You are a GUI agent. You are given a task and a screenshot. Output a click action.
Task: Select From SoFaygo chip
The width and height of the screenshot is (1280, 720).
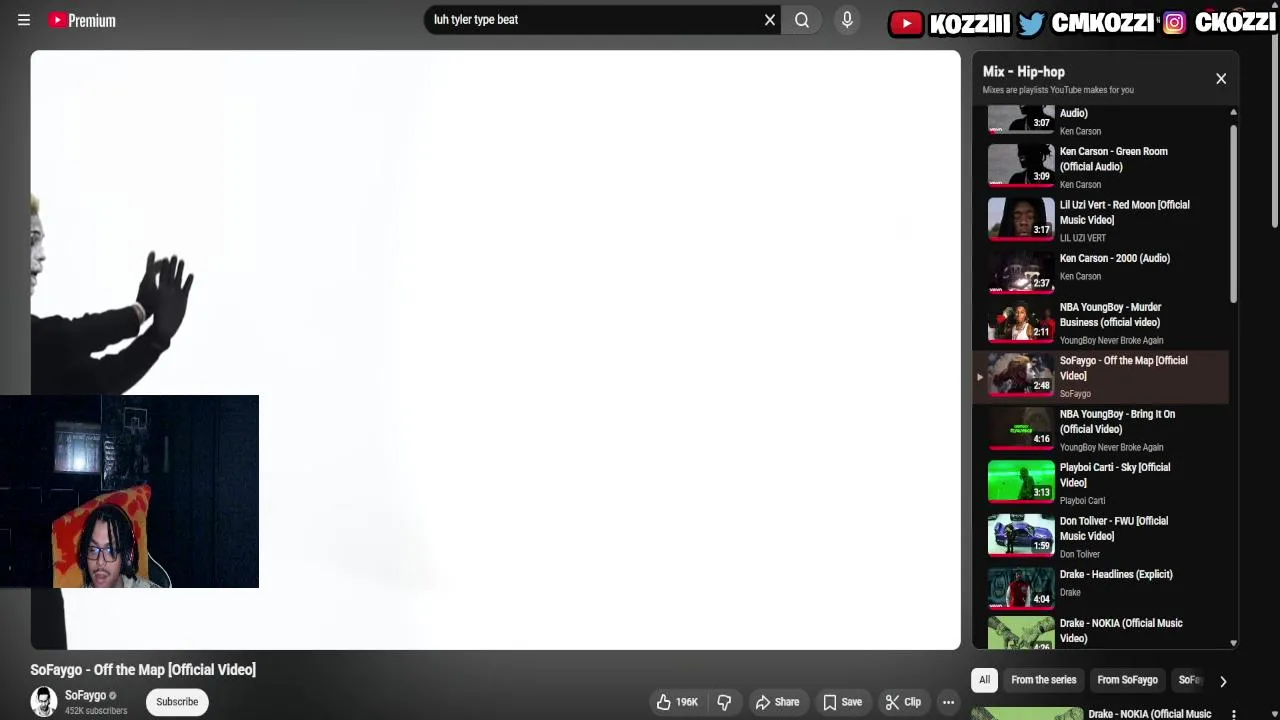(x=1127, y=680)
